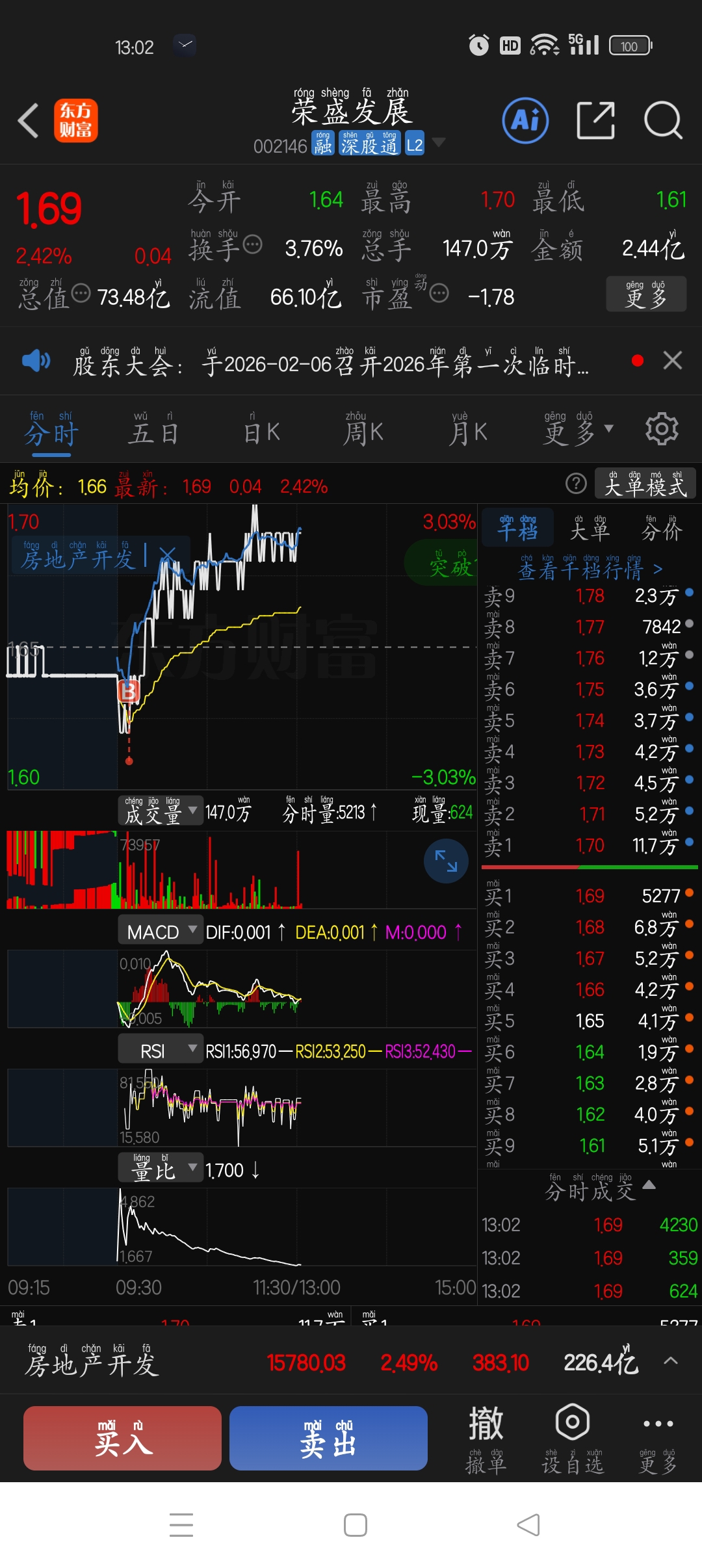Image resolution: width=702 pixels, height=1568 pixels.
Task: Tap the red-green volume bar chart
Action: [242, 870]
